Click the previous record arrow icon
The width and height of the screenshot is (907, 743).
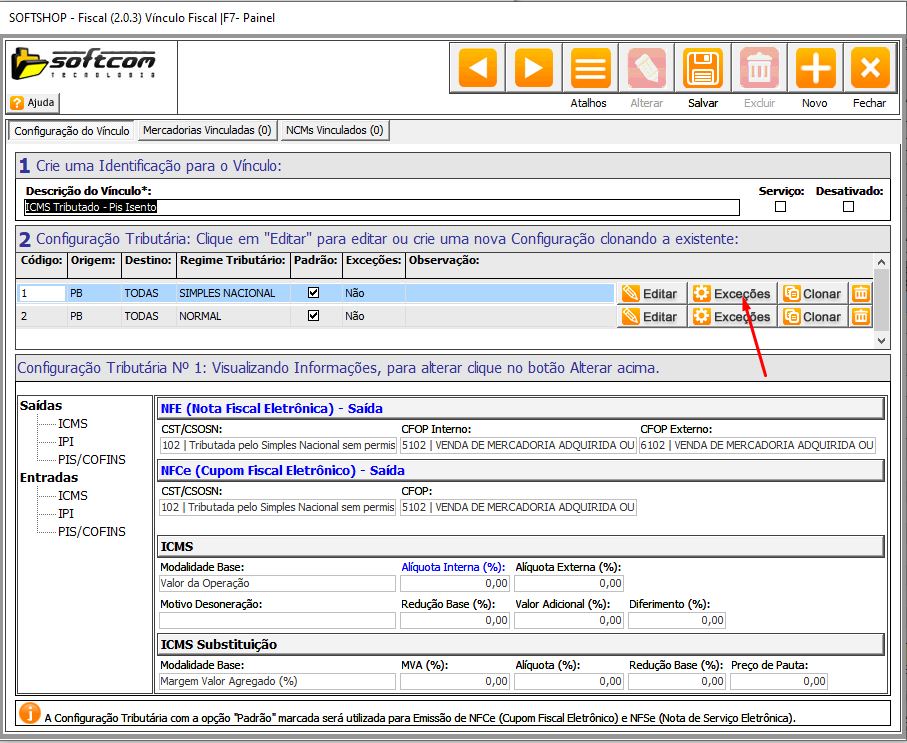click(478, 69)
